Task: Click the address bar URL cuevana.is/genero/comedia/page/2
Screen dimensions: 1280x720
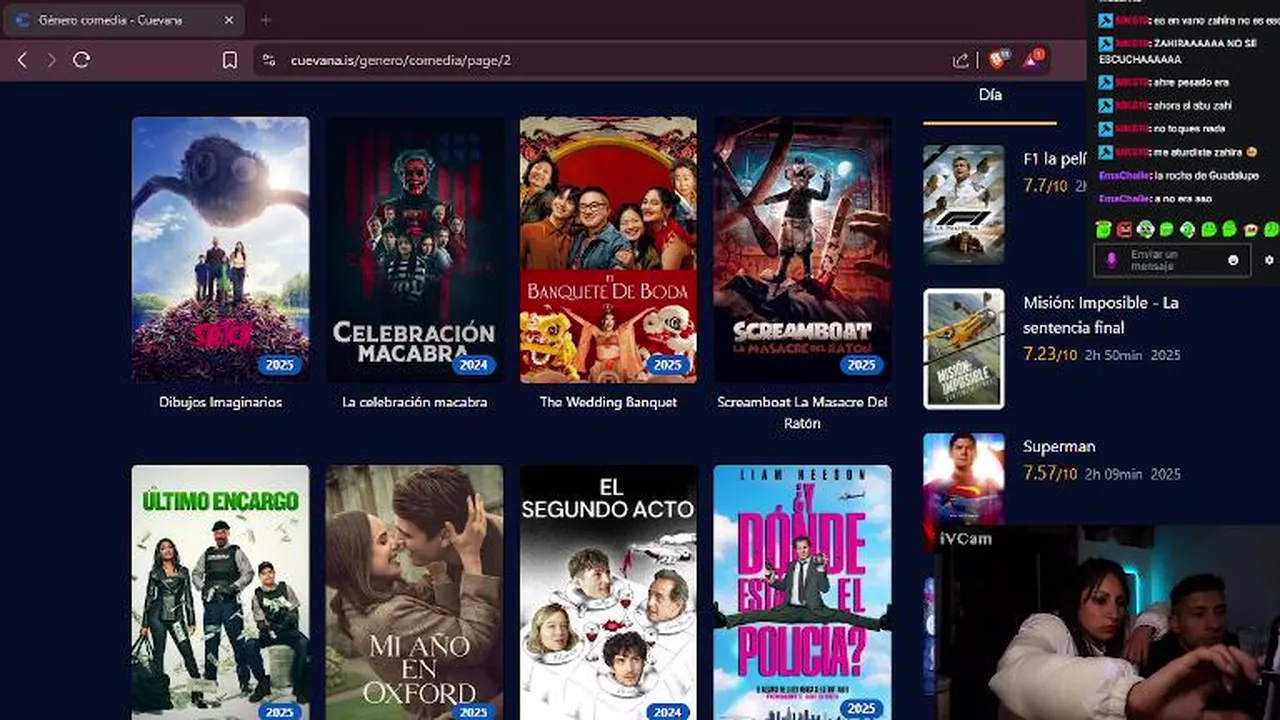Action: [401, 60]
